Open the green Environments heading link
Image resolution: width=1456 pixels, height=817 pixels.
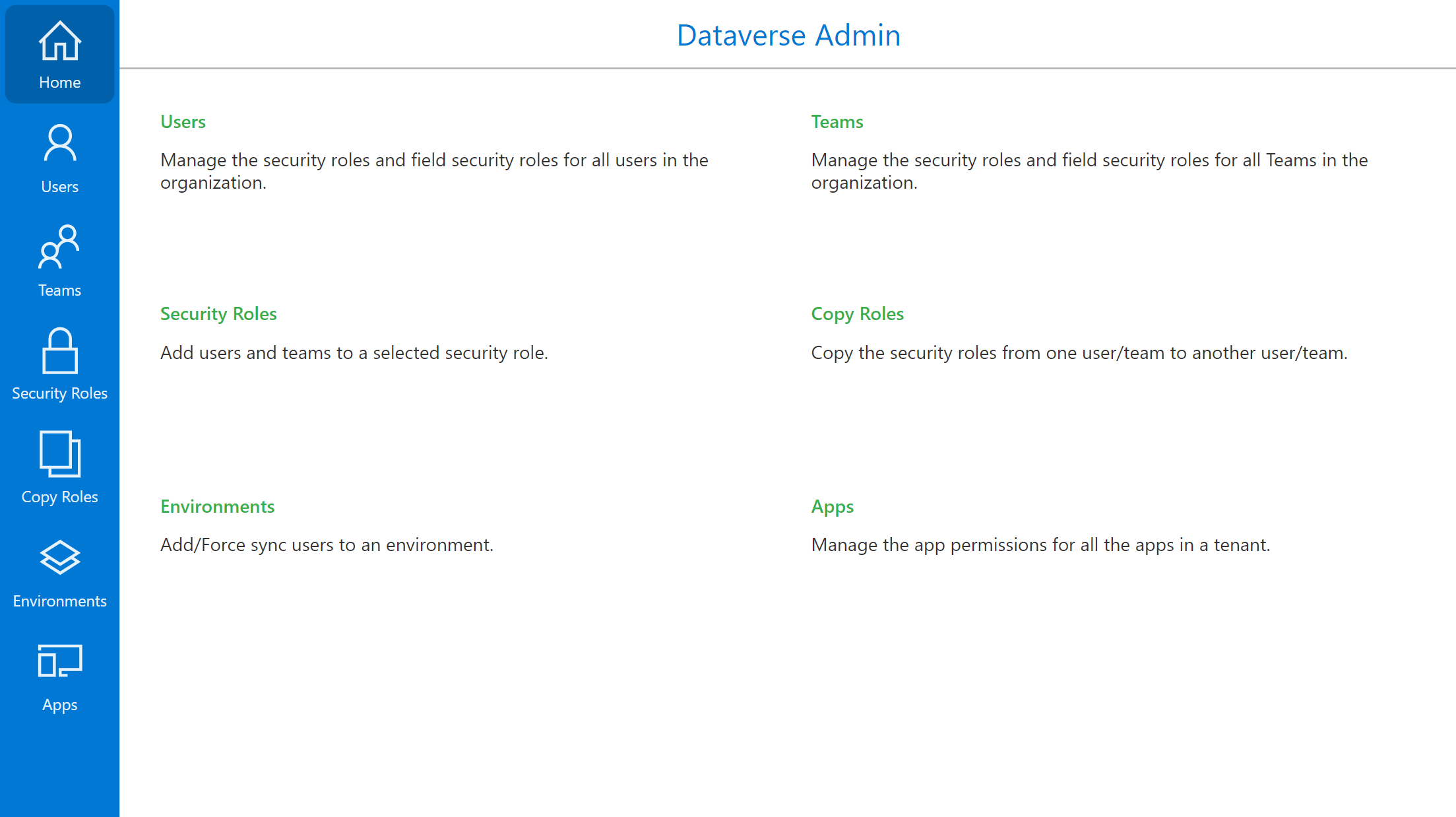(x=217, y=507)
